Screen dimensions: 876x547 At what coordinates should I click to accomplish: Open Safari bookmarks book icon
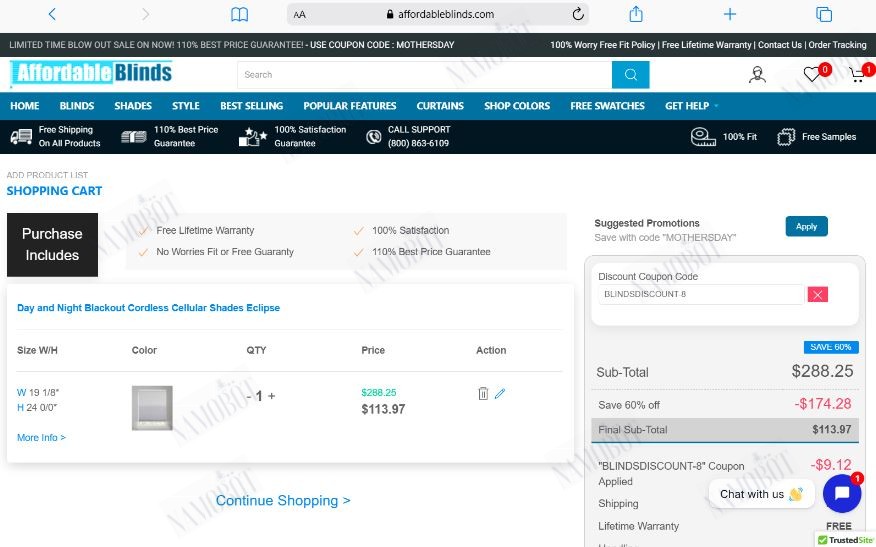(x=240, y=15)
